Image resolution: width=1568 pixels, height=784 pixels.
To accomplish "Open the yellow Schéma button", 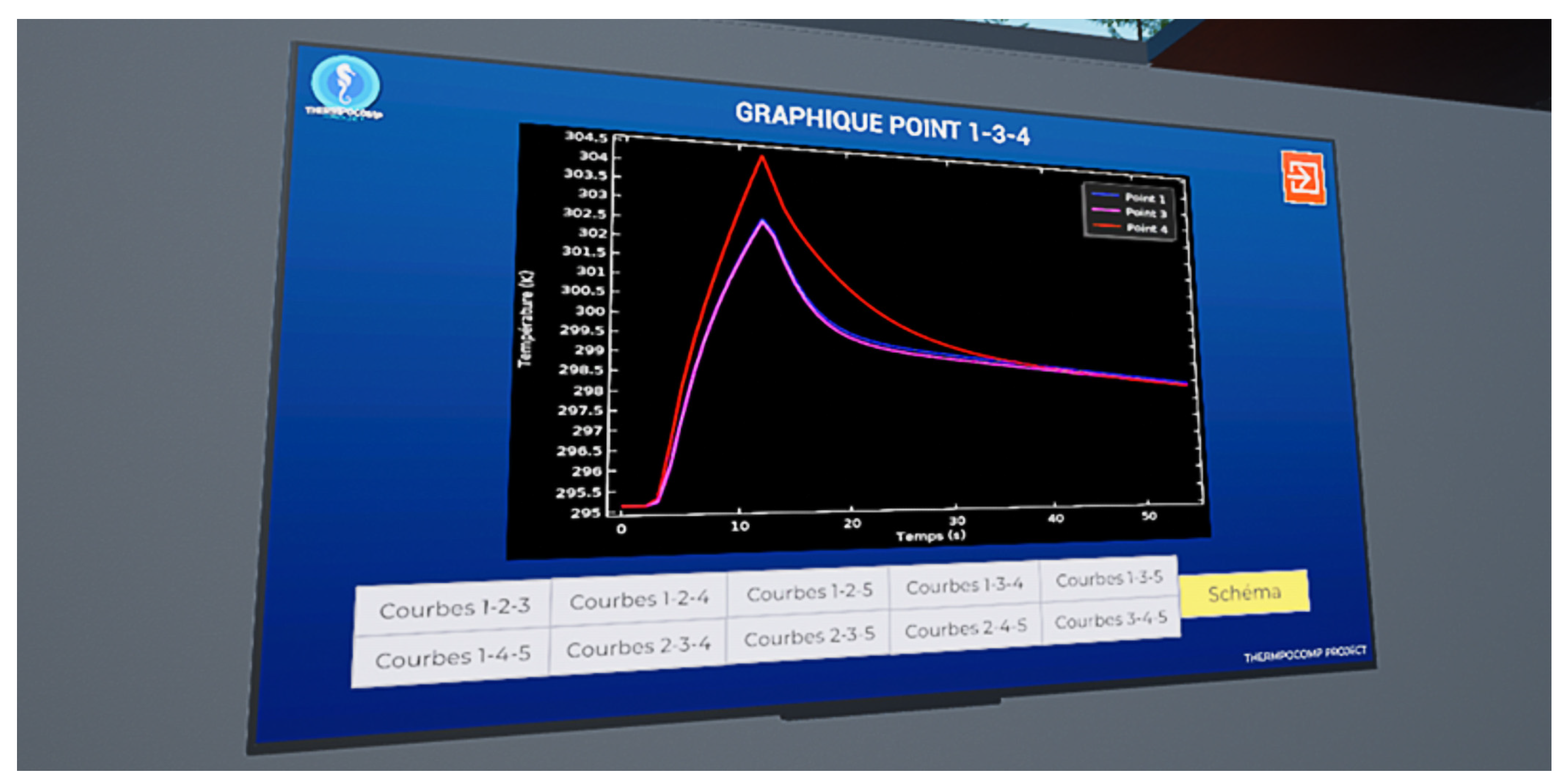I will pyautogui.click(x=1244, y=593).
